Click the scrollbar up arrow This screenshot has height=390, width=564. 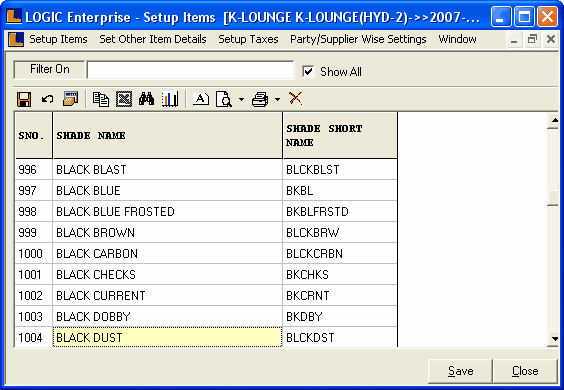tap(554, 121)
